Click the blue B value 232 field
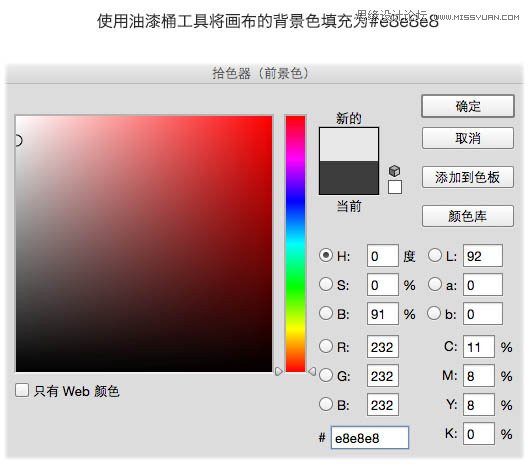Image resolution: width=530 pixels, height=466 pixels. click(383, 405)
